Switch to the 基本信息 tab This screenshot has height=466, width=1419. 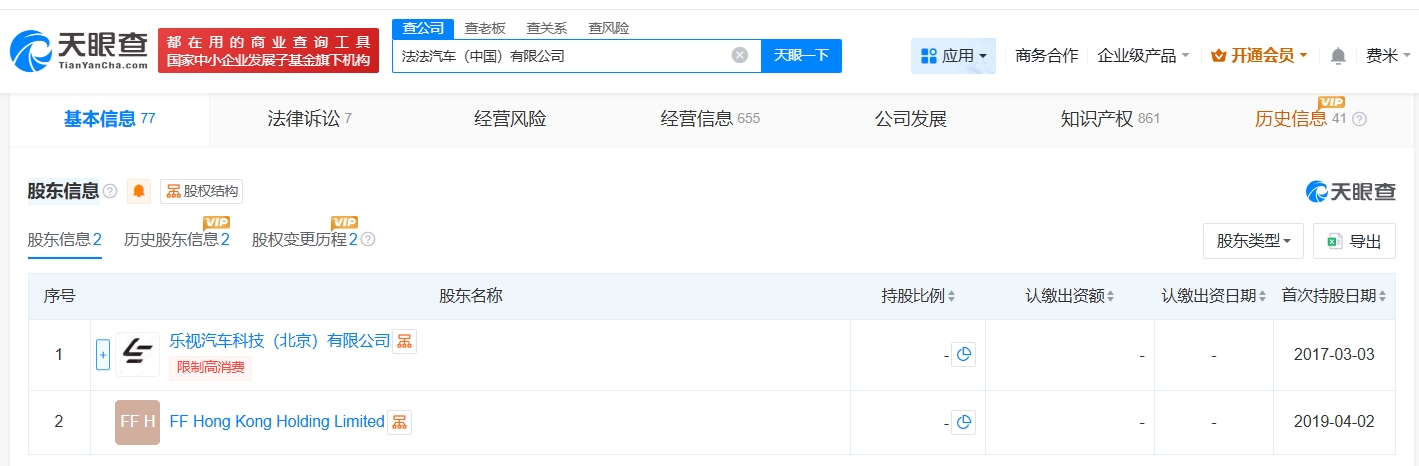click(x=109, y=119)
